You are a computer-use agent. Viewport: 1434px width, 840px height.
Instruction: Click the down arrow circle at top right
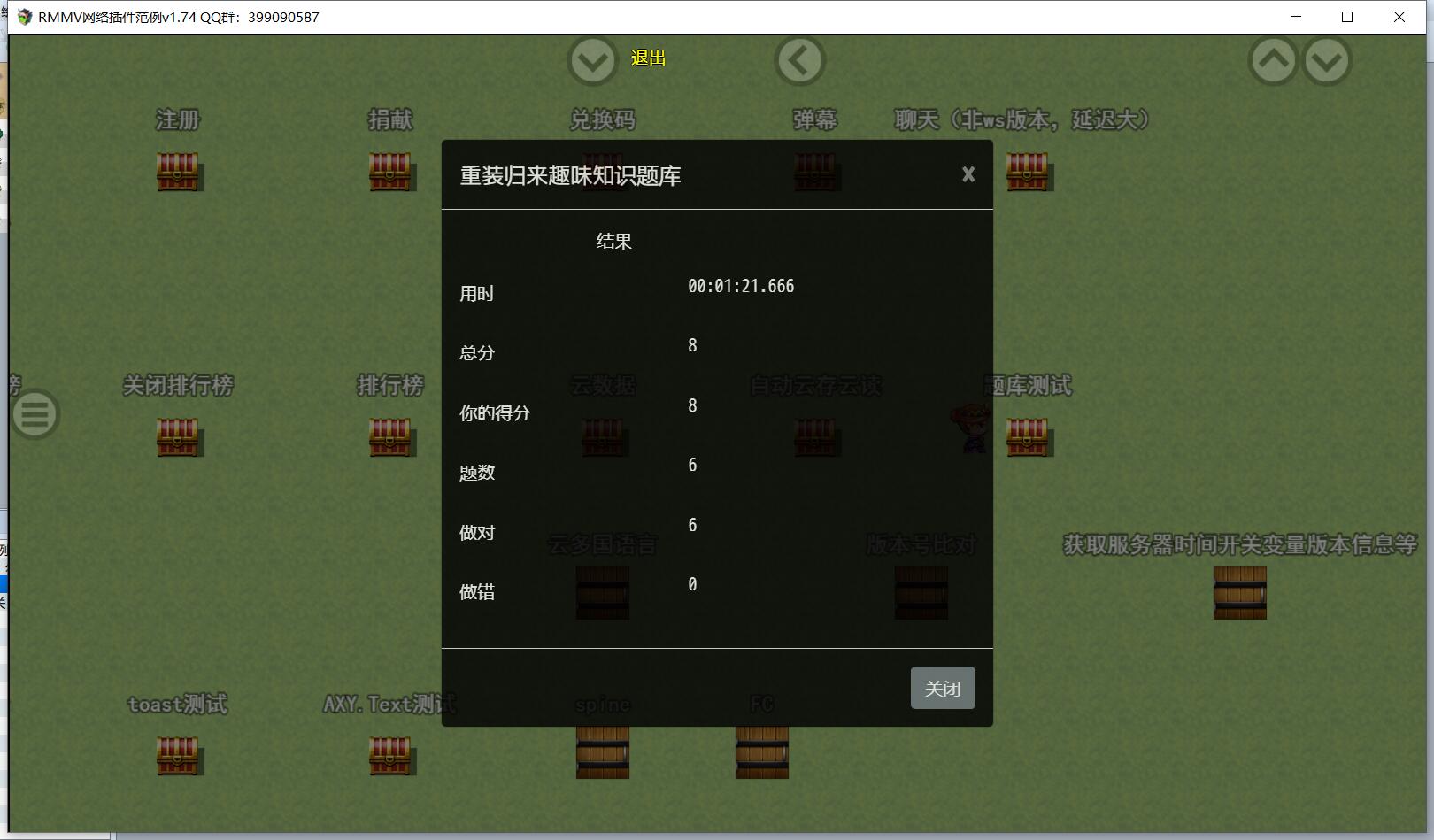pyautogui.click(x=1327, y=61)
